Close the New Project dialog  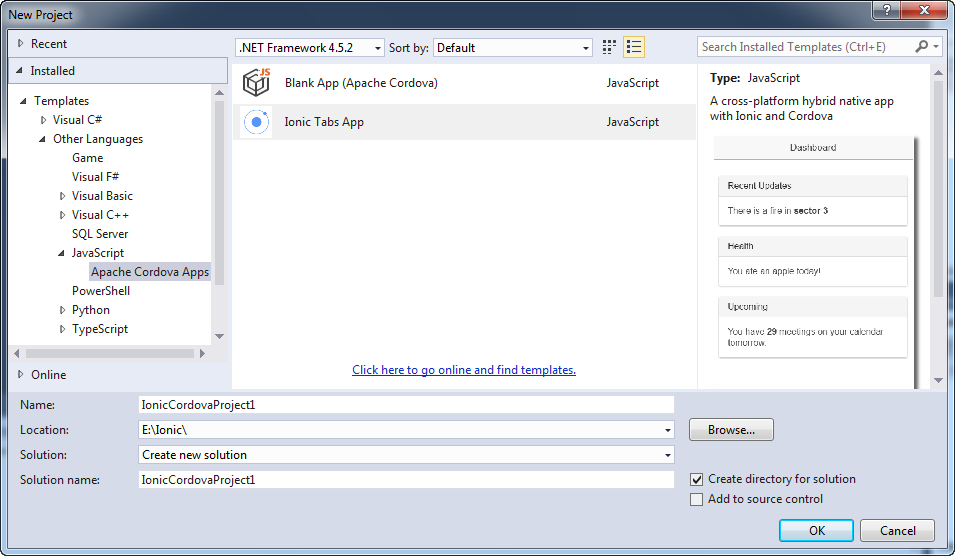(924, 10)
